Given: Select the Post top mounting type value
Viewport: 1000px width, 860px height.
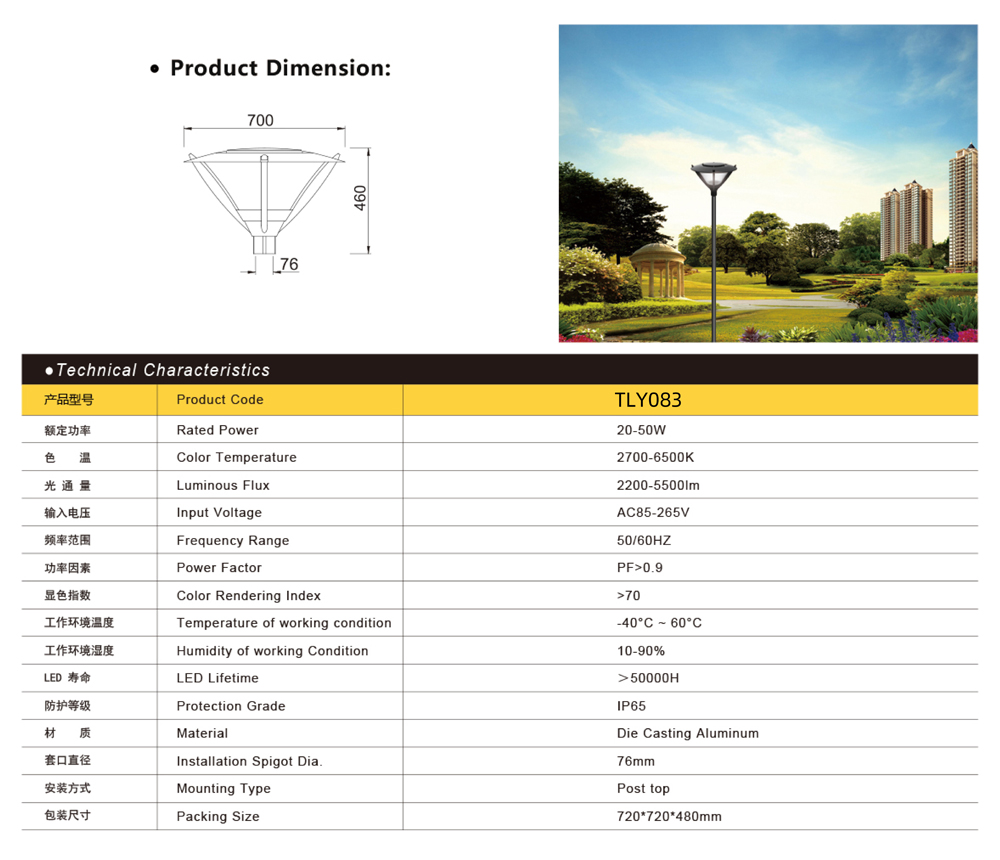Looking at the screenshot, I should click(643, 789).
